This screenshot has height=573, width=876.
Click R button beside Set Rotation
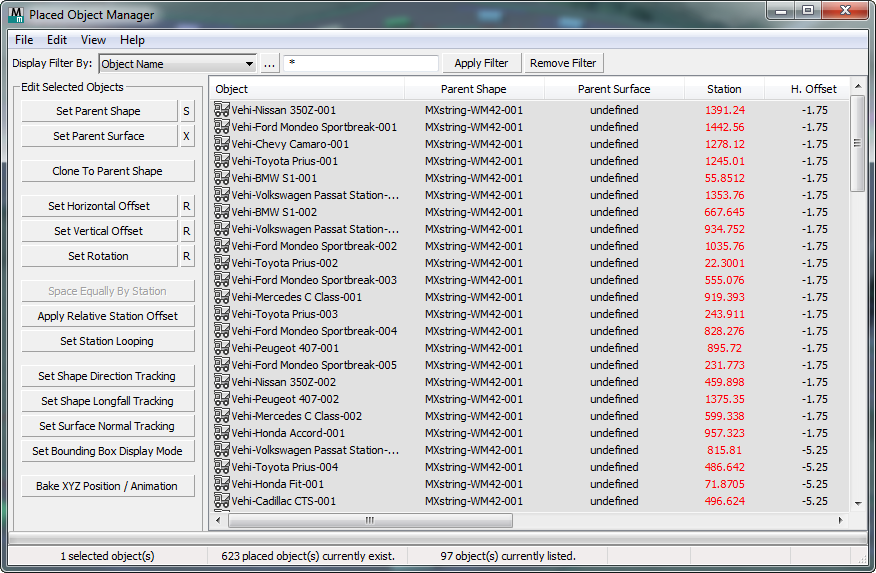tap(187, 256)
